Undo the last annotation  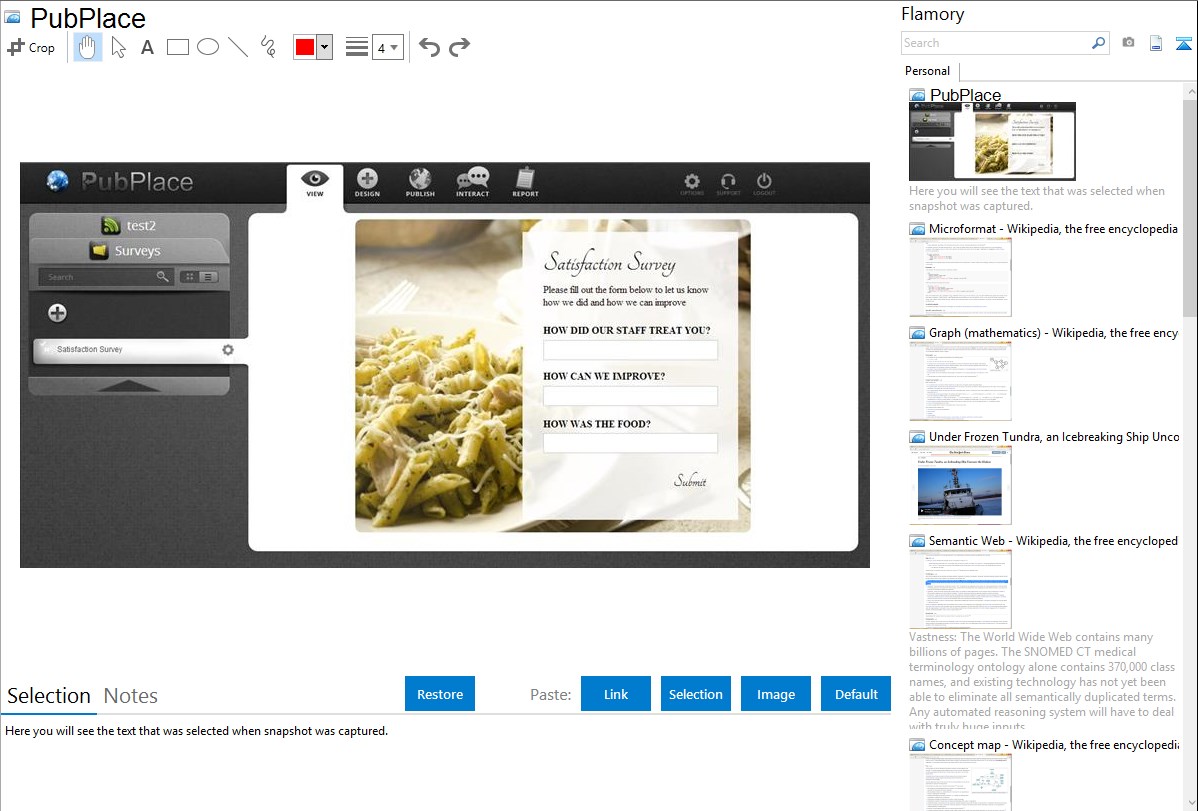coord(429,47)
